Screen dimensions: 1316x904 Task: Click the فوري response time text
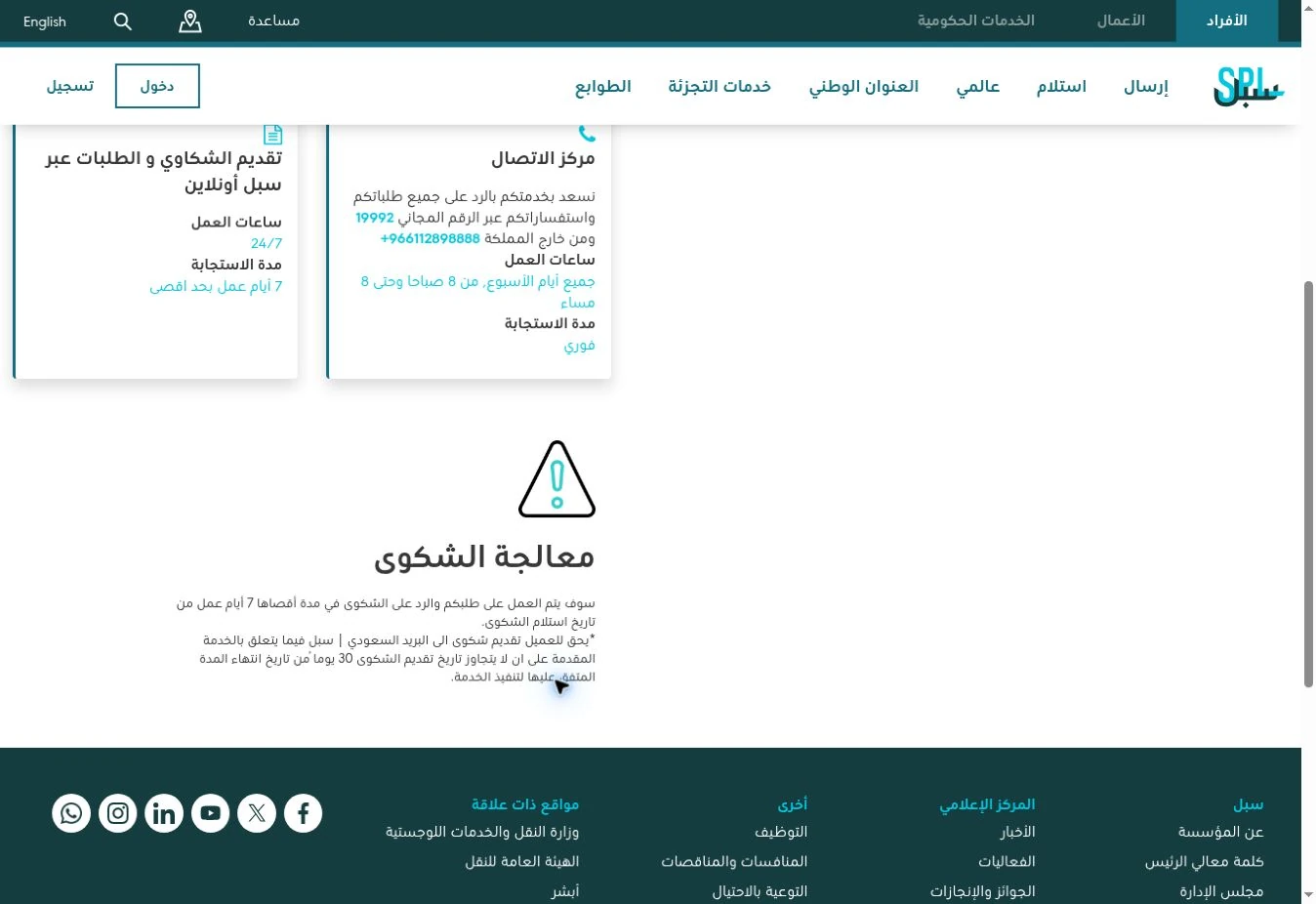pyautogui.click(x=580, y=345)
